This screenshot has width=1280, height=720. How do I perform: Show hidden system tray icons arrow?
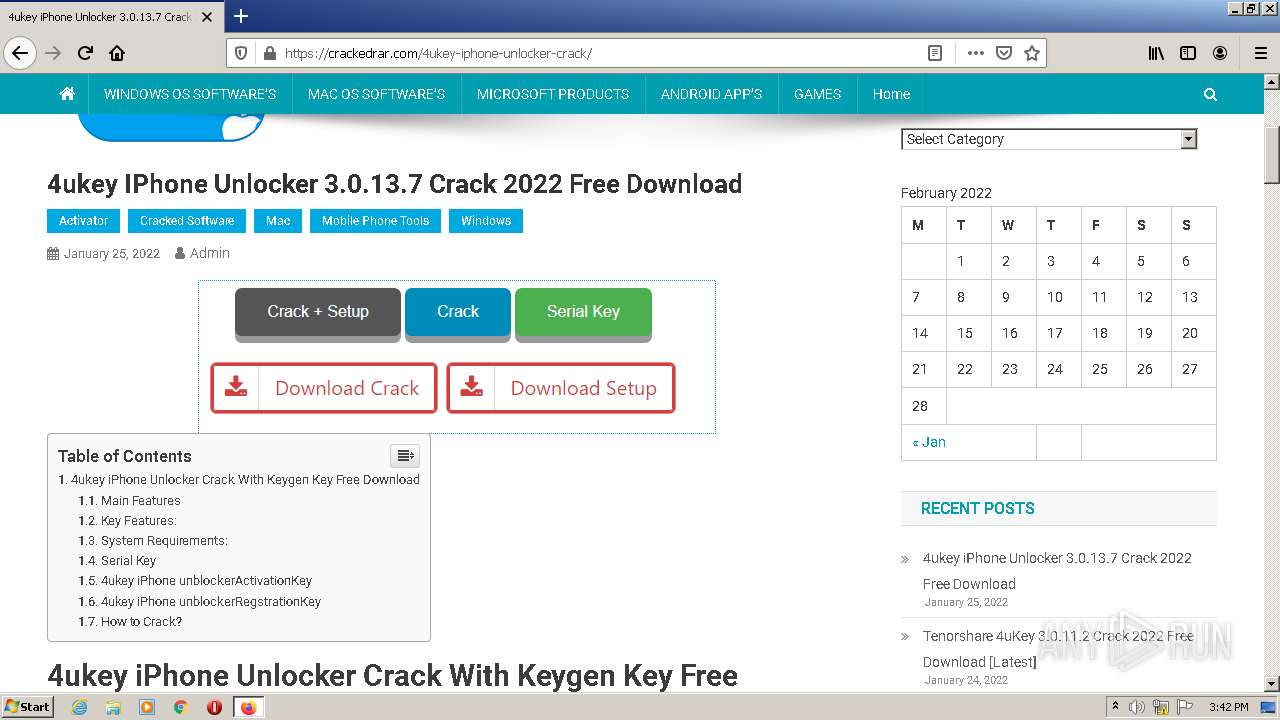[x=1115, y=707]
